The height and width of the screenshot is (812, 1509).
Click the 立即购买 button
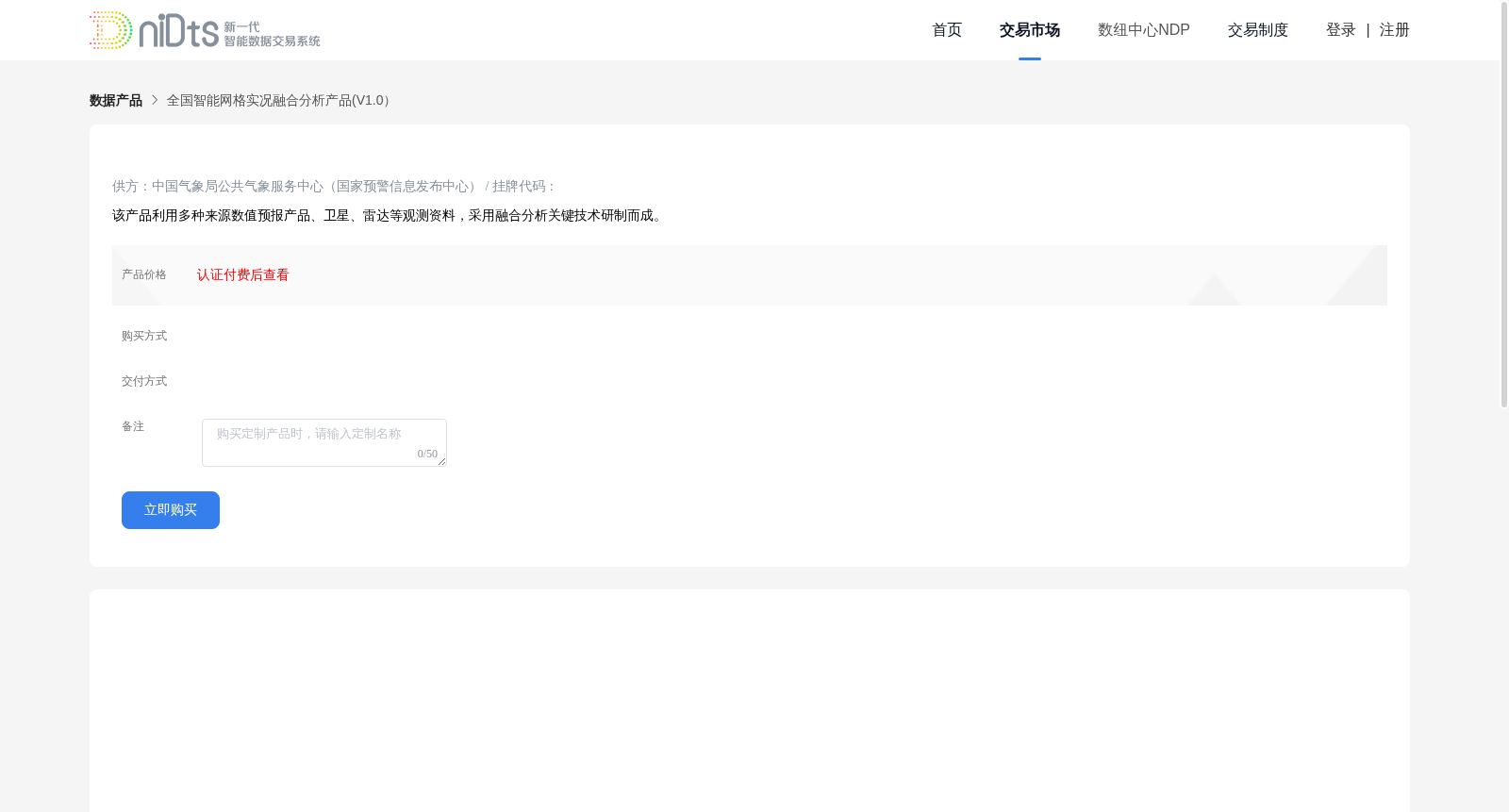pyautogui.click(x=171, y=510)
